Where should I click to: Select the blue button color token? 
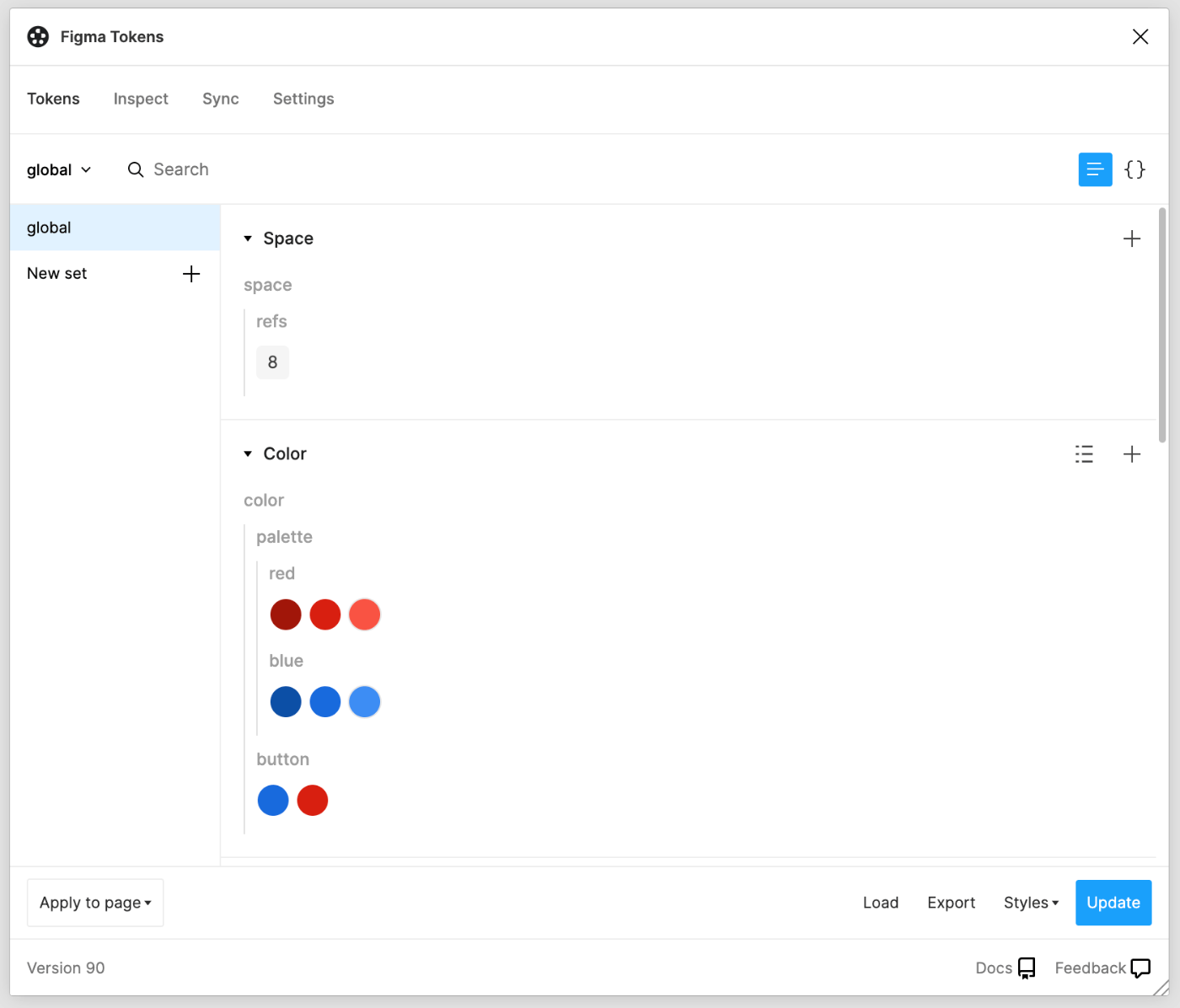(273, 801)
